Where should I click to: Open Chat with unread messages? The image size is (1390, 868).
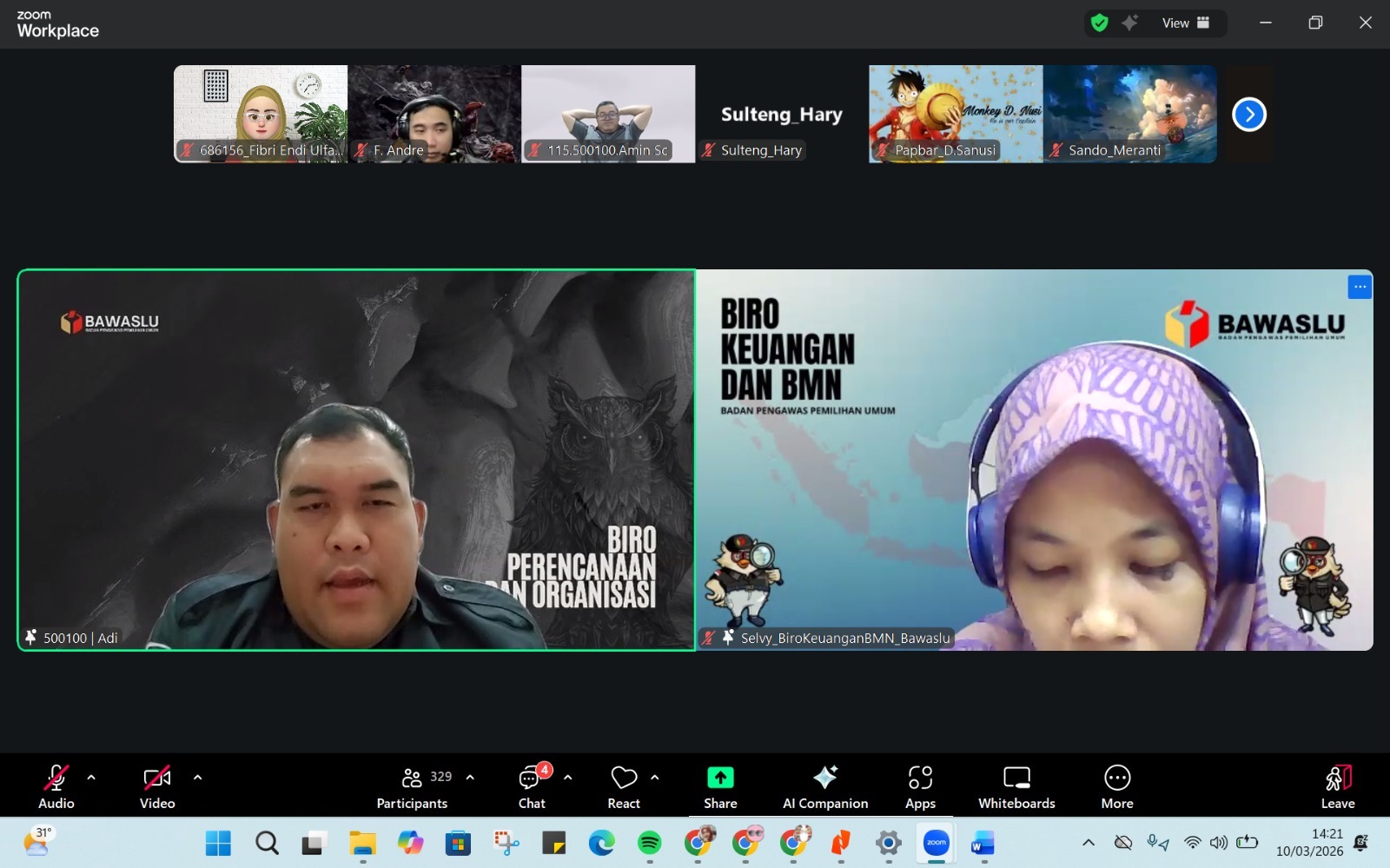point(532,786)
